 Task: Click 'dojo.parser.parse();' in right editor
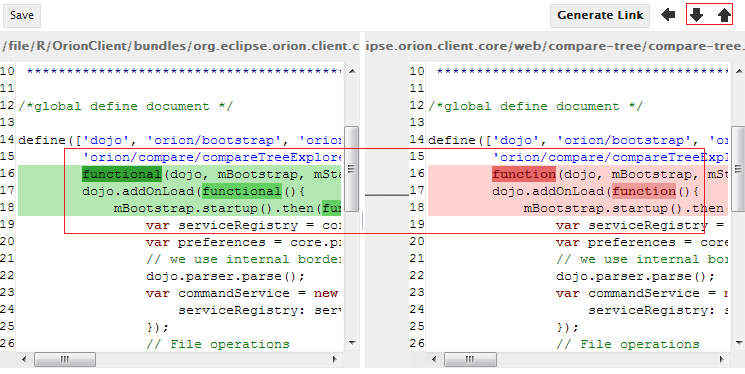tap(635, 277)
